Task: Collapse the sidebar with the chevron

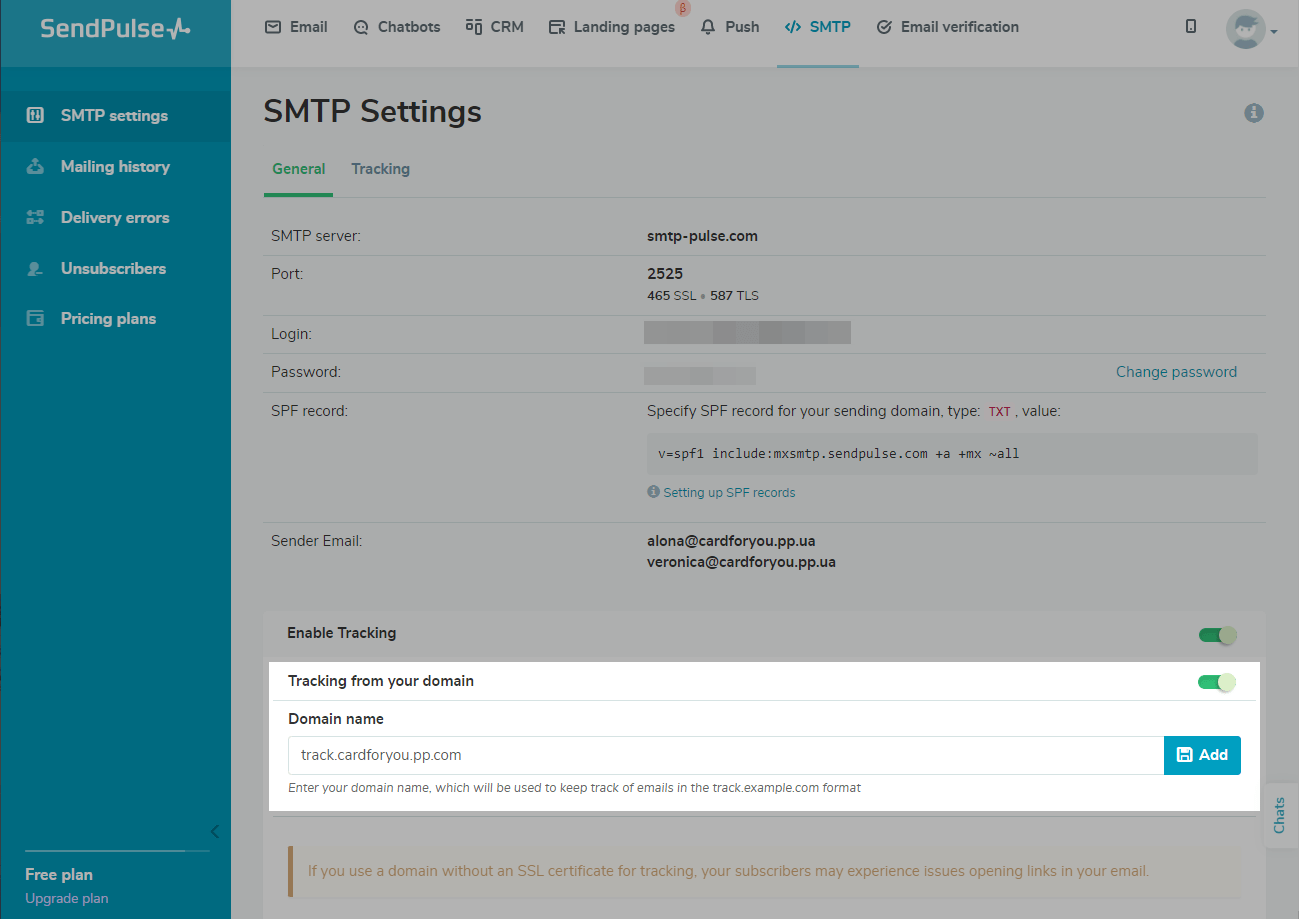Action: coord(214,831)
